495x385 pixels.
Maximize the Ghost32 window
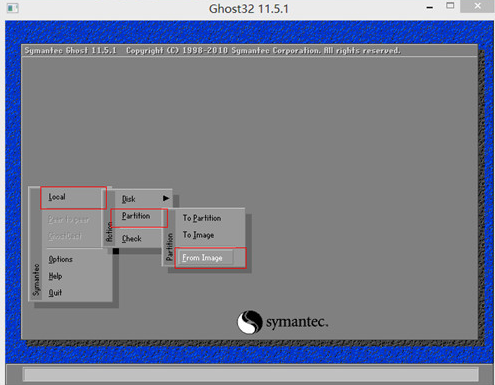(x=450, y=6)
